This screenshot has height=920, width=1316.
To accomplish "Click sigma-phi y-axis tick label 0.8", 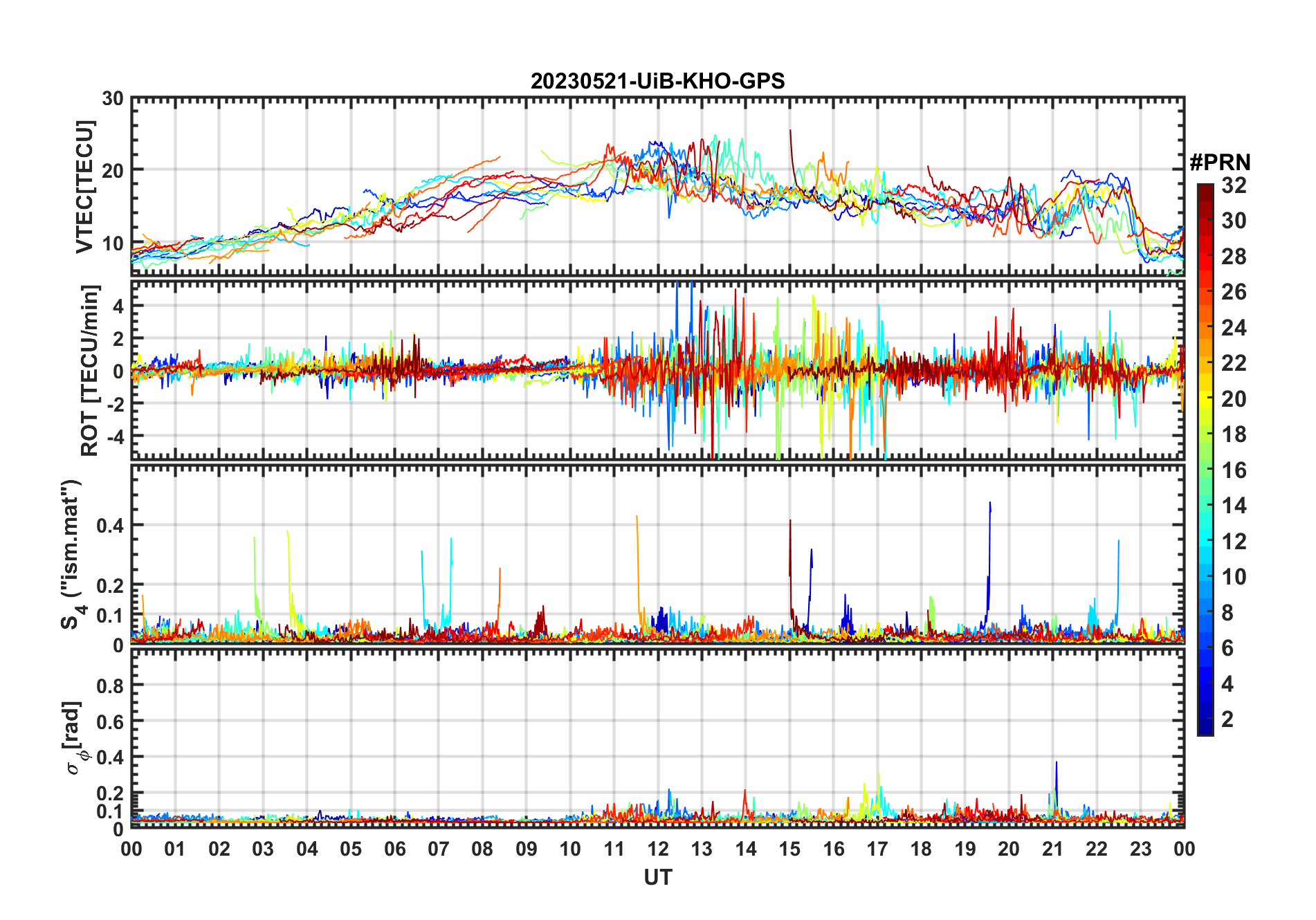I will pyautogui.click(x=110, y=686).
